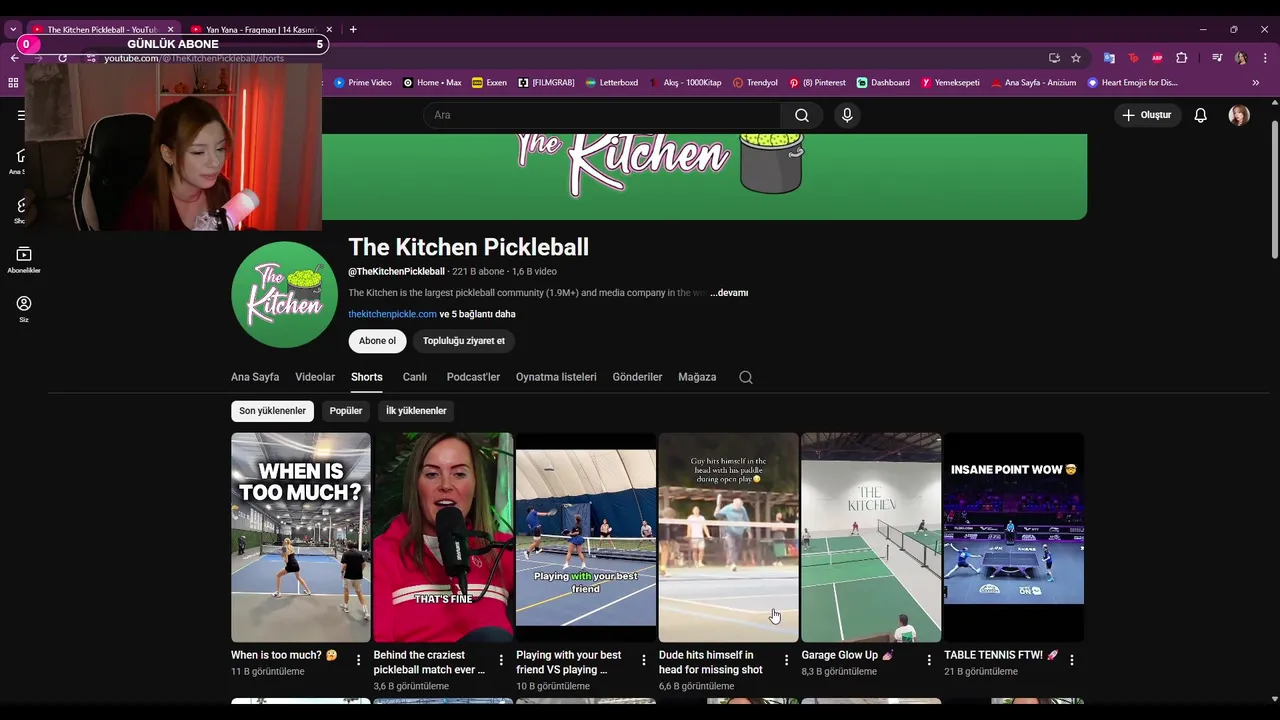The height and width of the screenshot is (720, 1280).
Task: Open the Heart Emojis for Dis... bookmark
Action: pos(1133,83)
